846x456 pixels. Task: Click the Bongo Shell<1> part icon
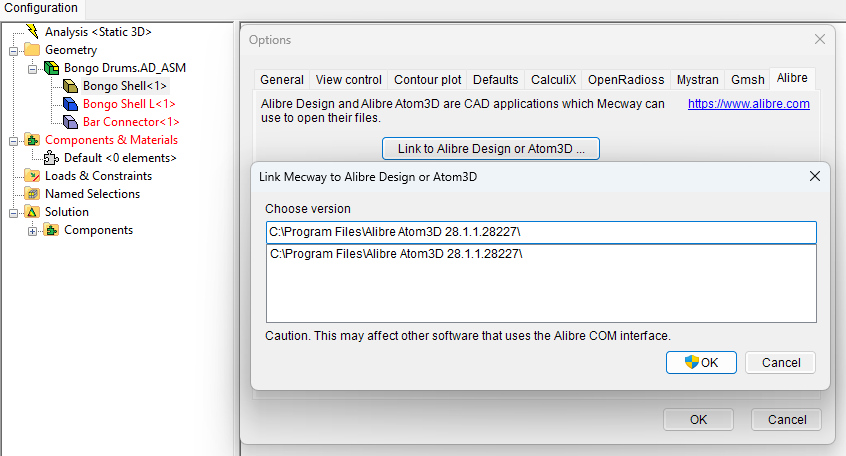tap(70, 86)
